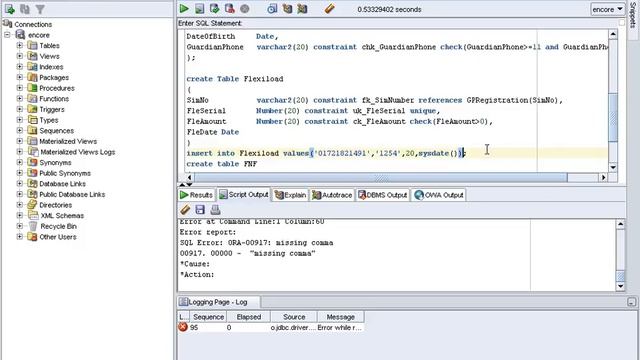Viewport: 640px width, 360px height.
Task: Select XML Schemas tree item
Action: tap(62, 216)
